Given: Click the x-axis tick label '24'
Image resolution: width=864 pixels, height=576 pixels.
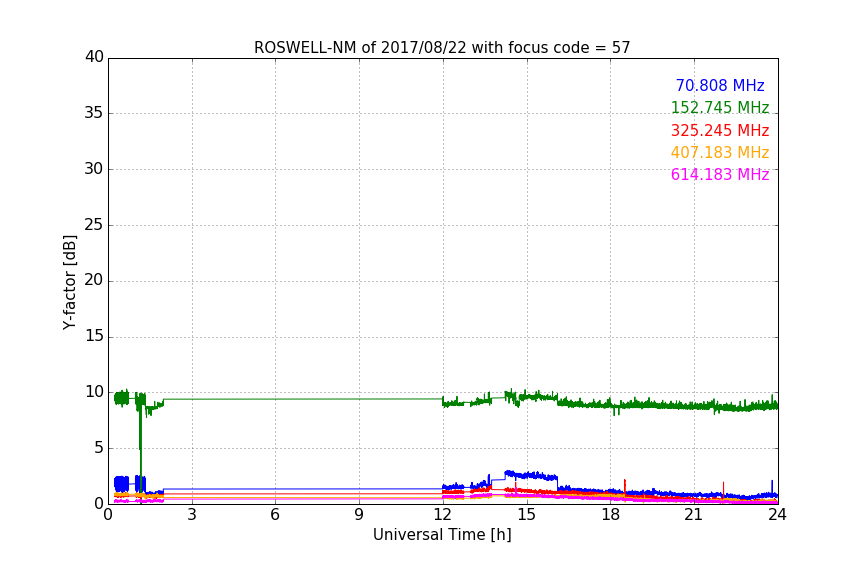Looking at the screenshot, I should (777, 515).
